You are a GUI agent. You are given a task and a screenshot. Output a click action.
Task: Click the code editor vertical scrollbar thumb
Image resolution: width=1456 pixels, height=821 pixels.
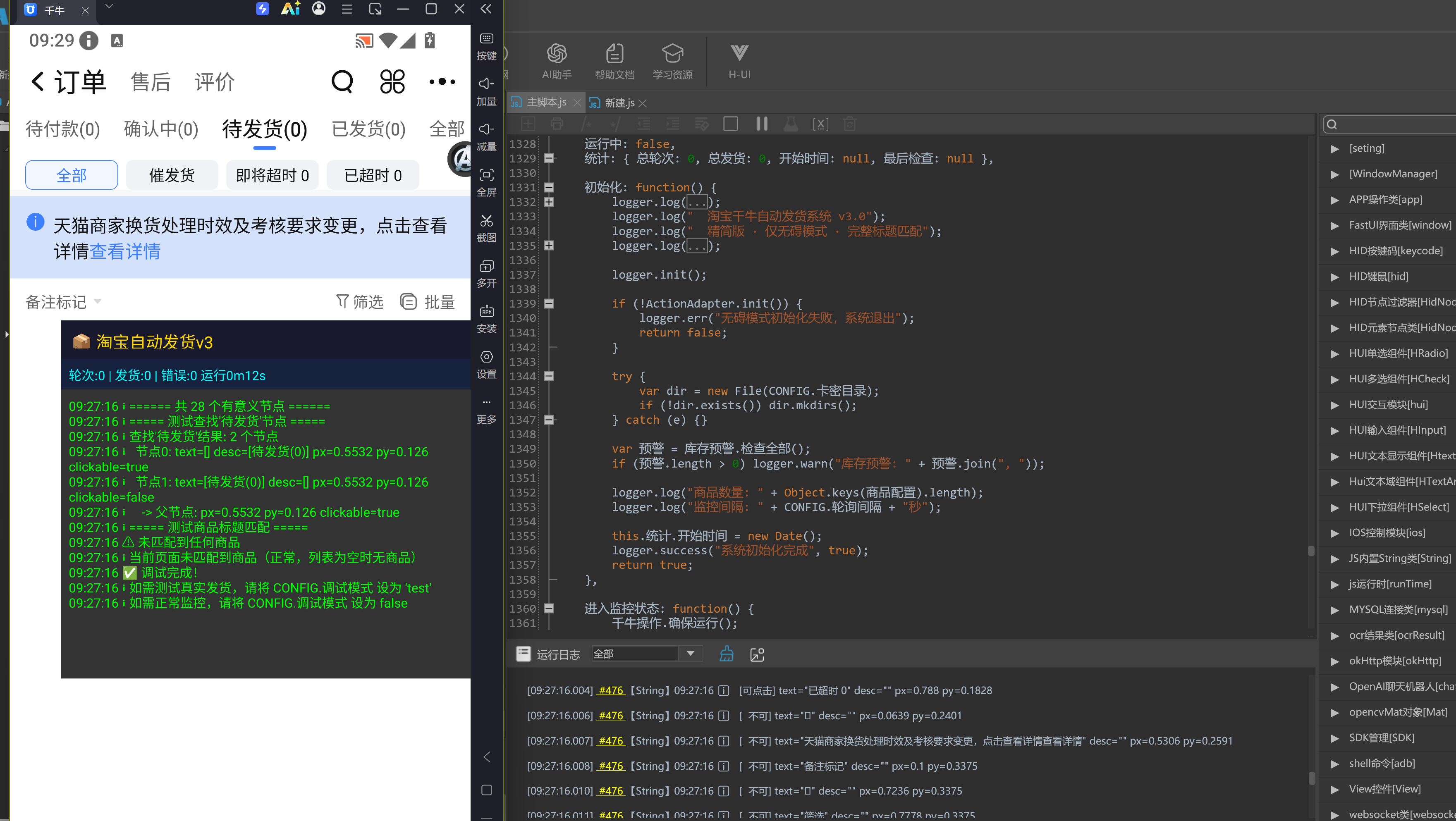click(1311, 550)
